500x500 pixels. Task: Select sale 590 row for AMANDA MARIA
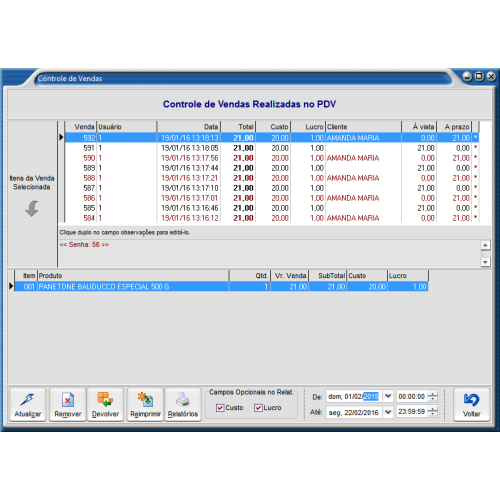[x=272, y=158]
